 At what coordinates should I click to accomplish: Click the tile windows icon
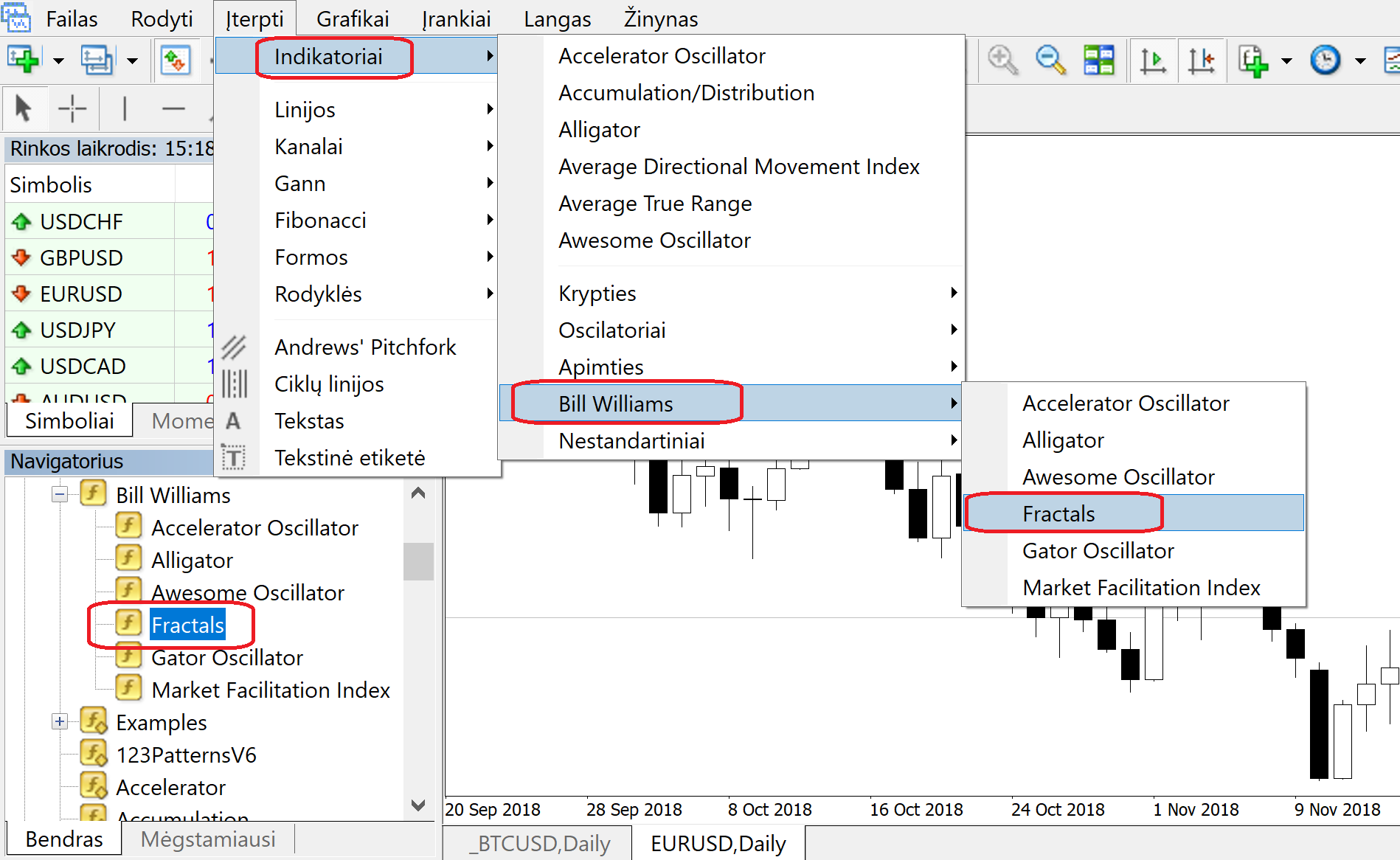point(1098,60)
